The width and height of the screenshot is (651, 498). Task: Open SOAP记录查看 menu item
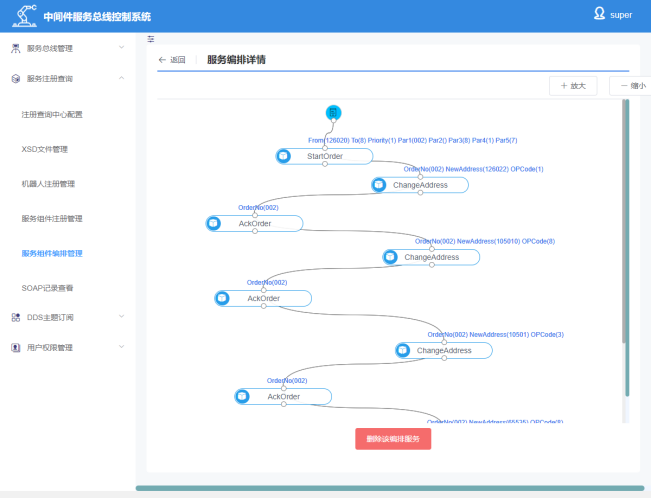pyautogui.click(x=48, y=288)
